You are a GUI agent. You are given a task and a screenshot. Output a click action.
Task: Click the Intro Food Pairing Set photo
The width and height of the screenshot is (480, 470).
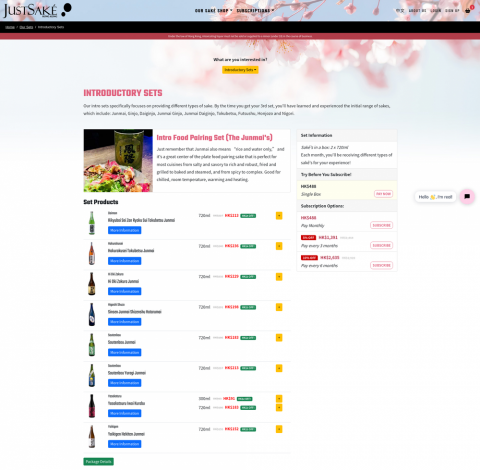118,161
